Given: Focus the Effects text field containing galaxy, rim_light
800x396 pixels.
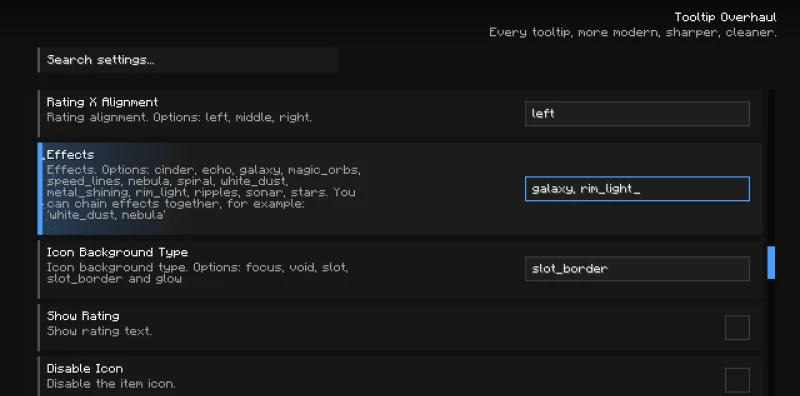Looking at the screenshot, I should pos(637,189).
